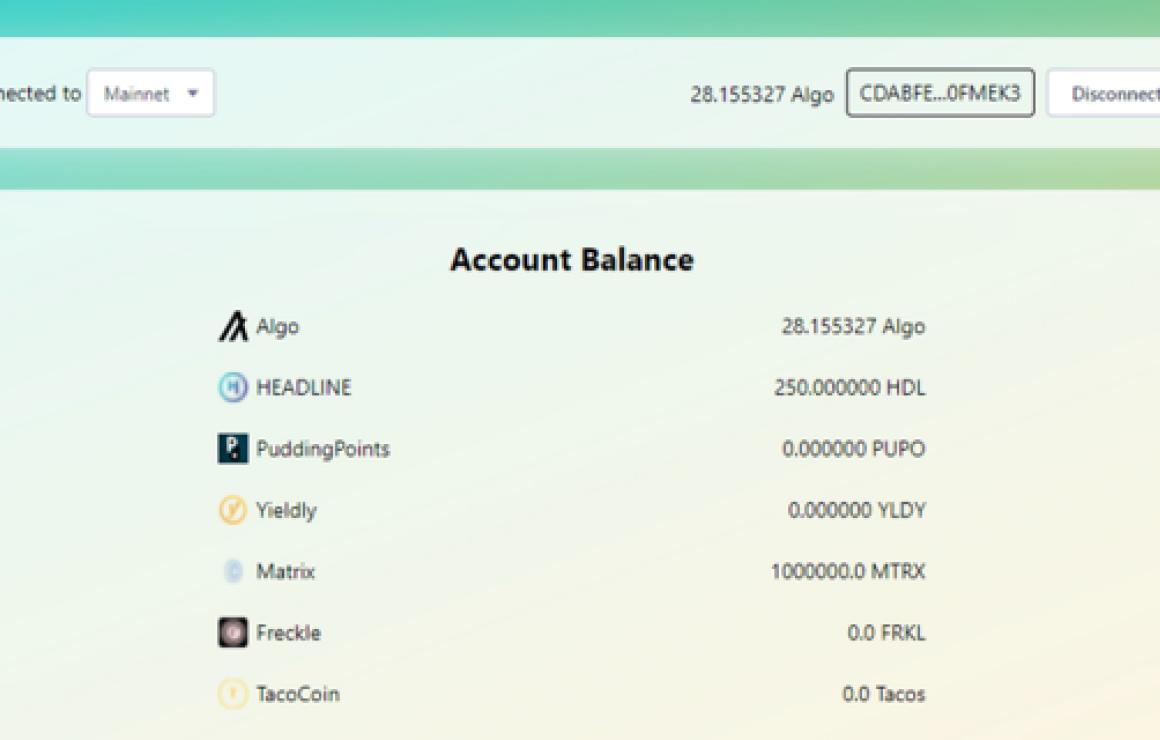Open the Mainnet network dropdown

click(151, 93)
